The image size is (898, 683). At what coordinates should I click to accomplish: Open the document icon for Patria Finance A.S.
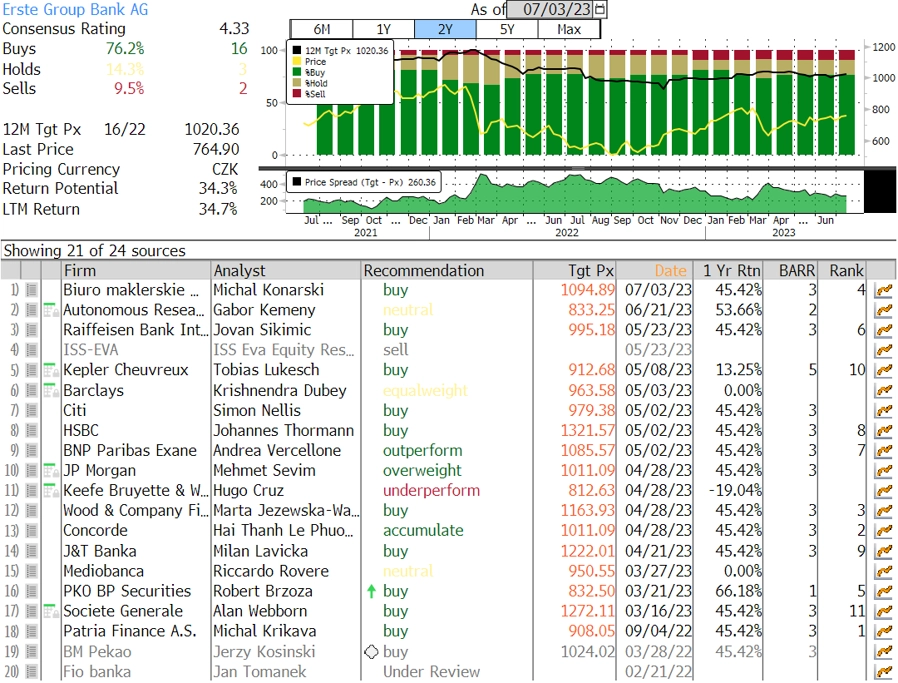coord(31,631)
